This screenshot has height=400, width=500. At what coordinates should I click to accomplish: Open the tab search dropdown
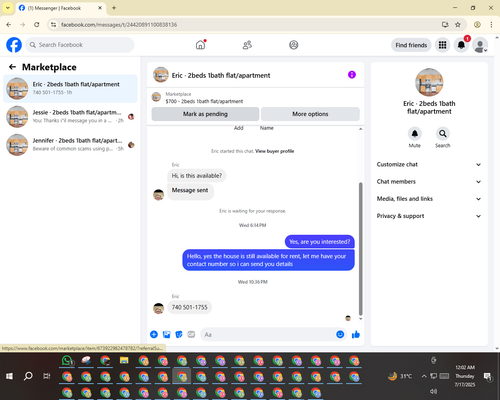pos(8,8)
